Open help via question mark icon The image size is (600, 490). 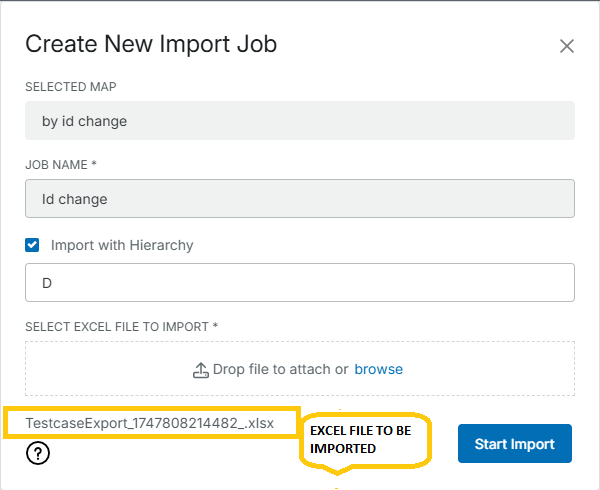click(x=38, y=454)
